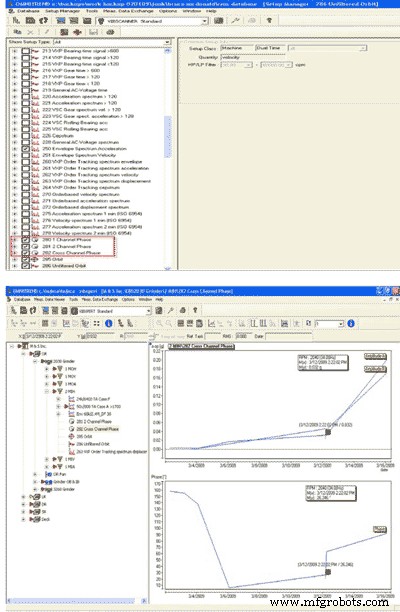The height and width of the screenshot is (612, 400).
Task: Click the device icon right of VIBXPERT dropdown
Action: tap(159, 311)
